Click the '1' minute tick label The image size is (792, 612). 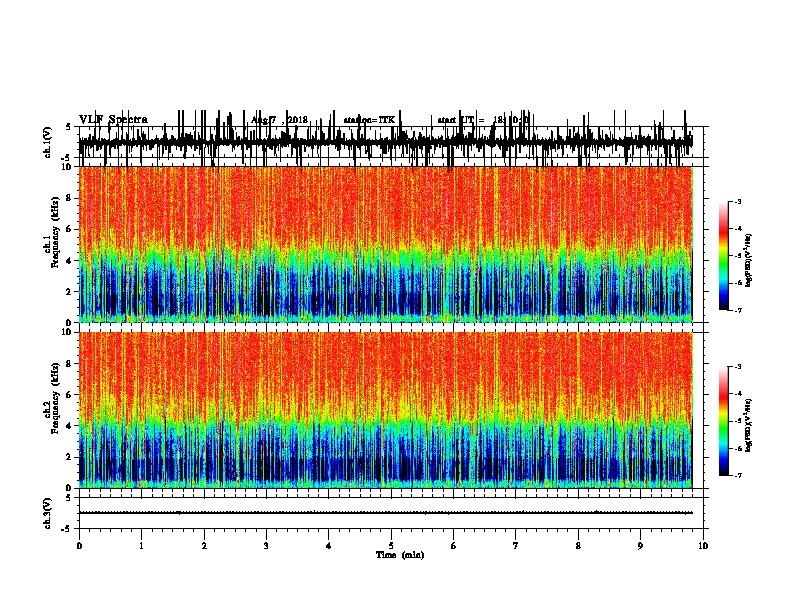141,546
